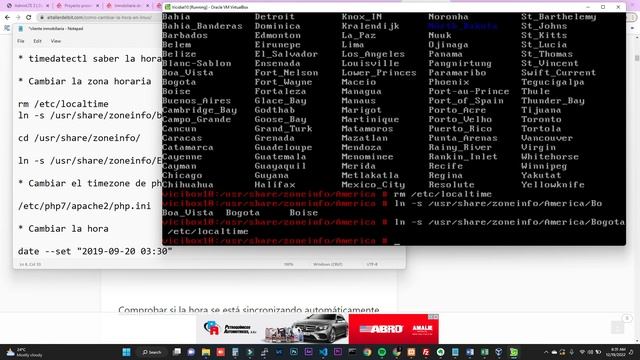
Task: Click 'Windows (CRLF)' in Notepad status bar
Action: coord(328,264)
